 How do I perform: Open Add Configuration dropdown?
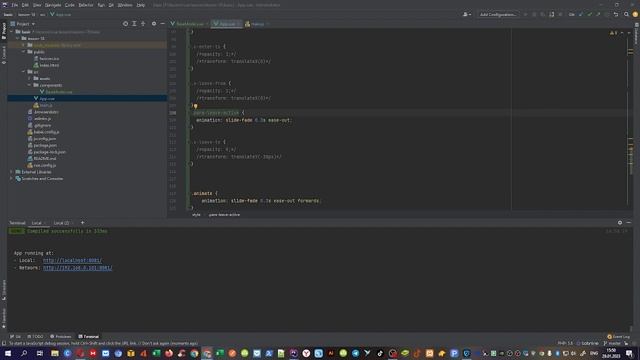(498, 14)
